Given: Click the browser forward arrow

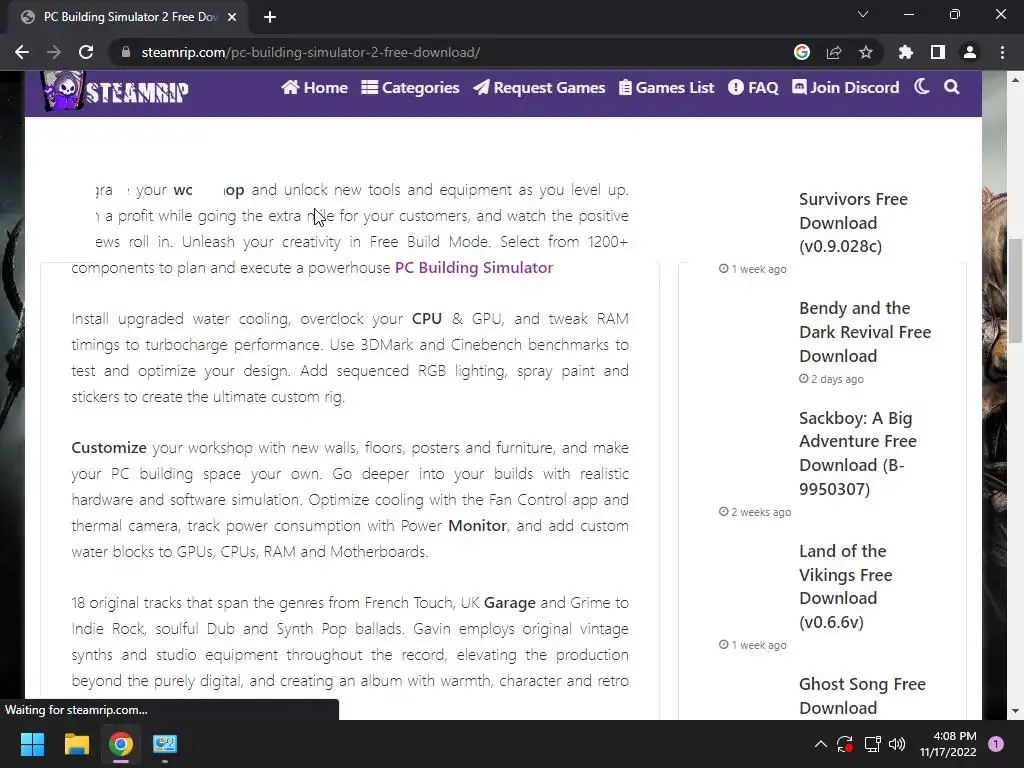Looking at the screenshot, I should [54, 52].
